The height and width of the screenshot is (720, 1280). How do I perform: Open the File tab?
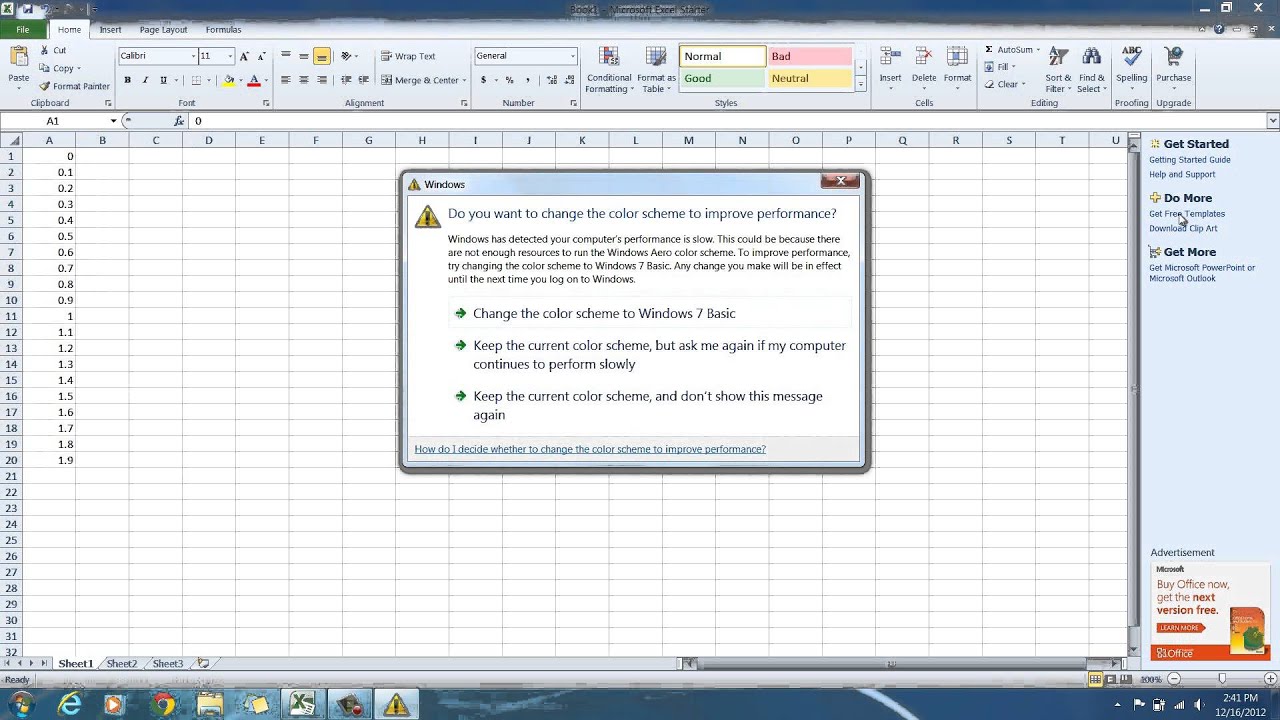[22, 29]
